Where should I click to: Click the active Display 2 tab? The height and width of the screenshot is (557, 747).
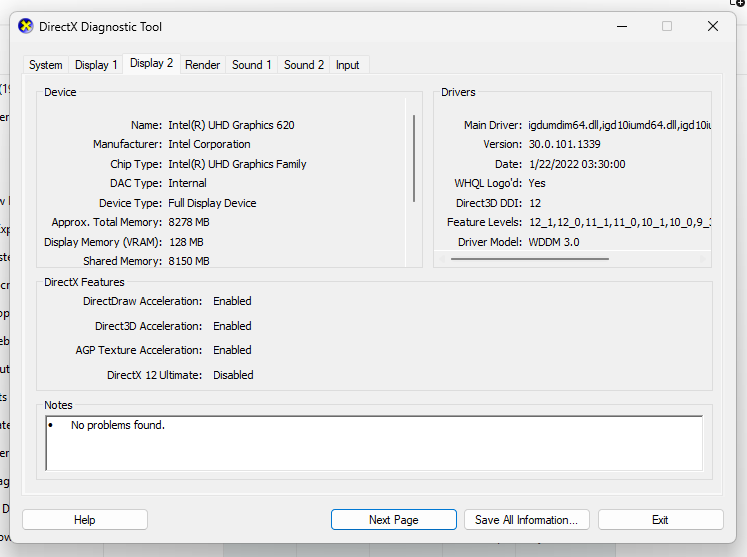tap(151, 63)
